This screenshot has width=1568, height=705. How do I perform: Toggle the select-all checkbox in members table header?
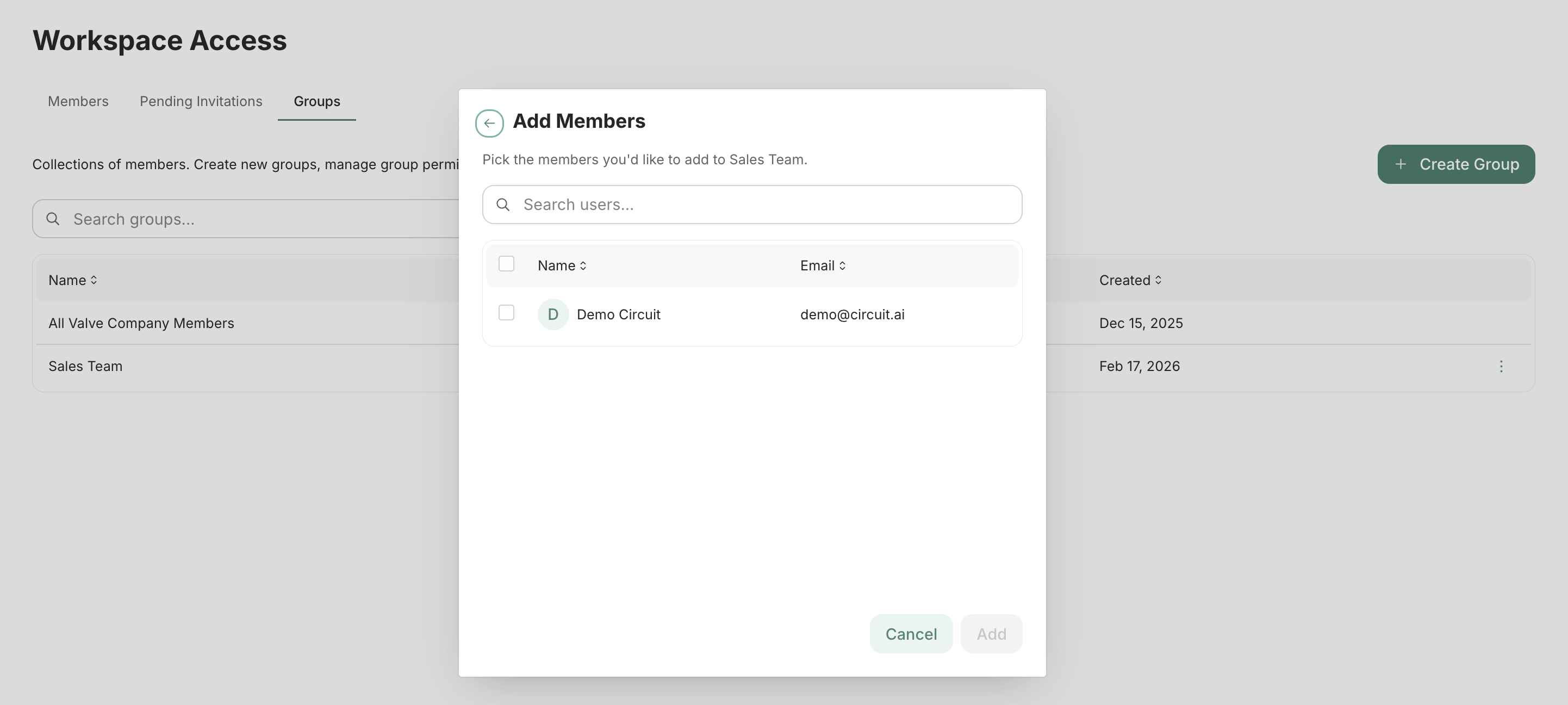pos(506,264)
